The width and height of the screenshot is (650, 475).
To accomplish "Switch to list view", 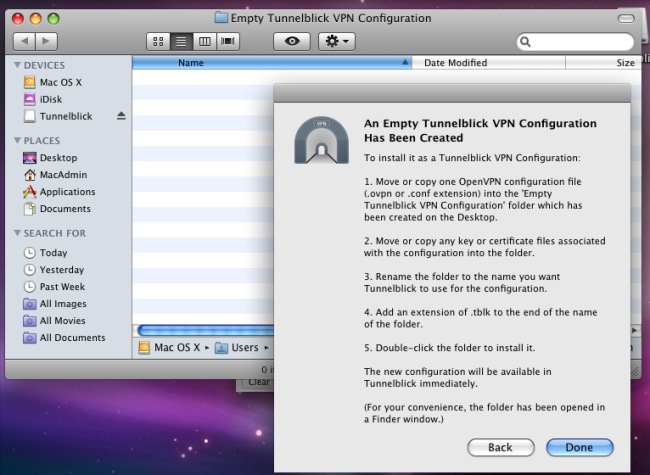I will tap(182, 41).
